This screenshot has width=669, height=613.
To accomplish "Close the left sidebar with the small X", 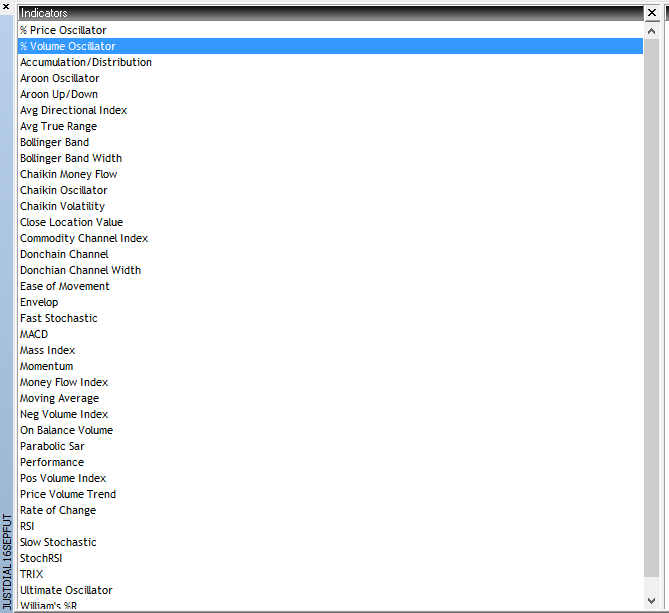I will click(x=6, y=6).
